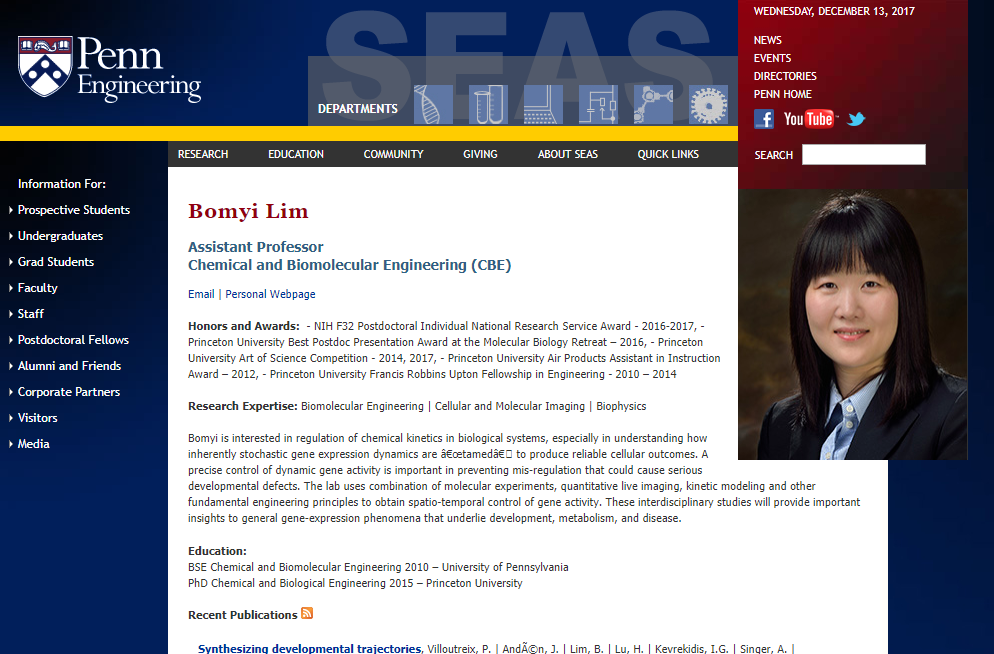This screenshot has height=654, width=994.
Task: Click inside the Search text field
Action: [863, 155]
